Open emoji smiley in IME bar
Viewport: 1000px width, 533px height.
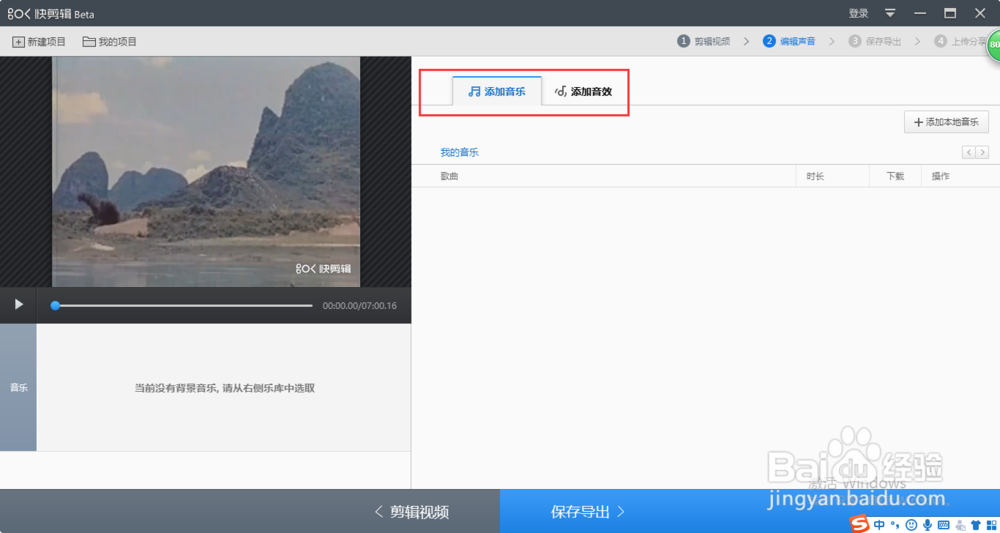(x=911, y=525)
